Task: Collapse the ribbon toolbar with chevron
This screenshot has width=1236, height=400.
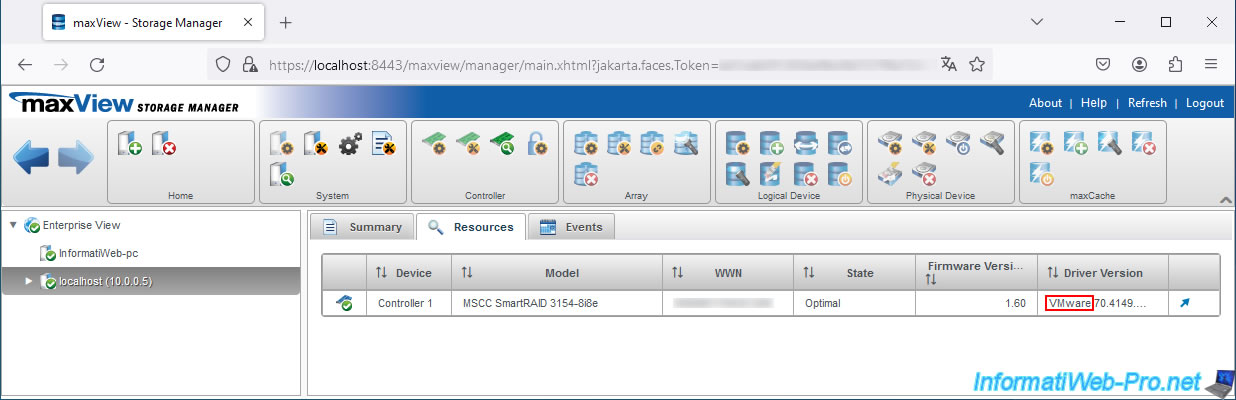Action: (x=1226, y=201)
